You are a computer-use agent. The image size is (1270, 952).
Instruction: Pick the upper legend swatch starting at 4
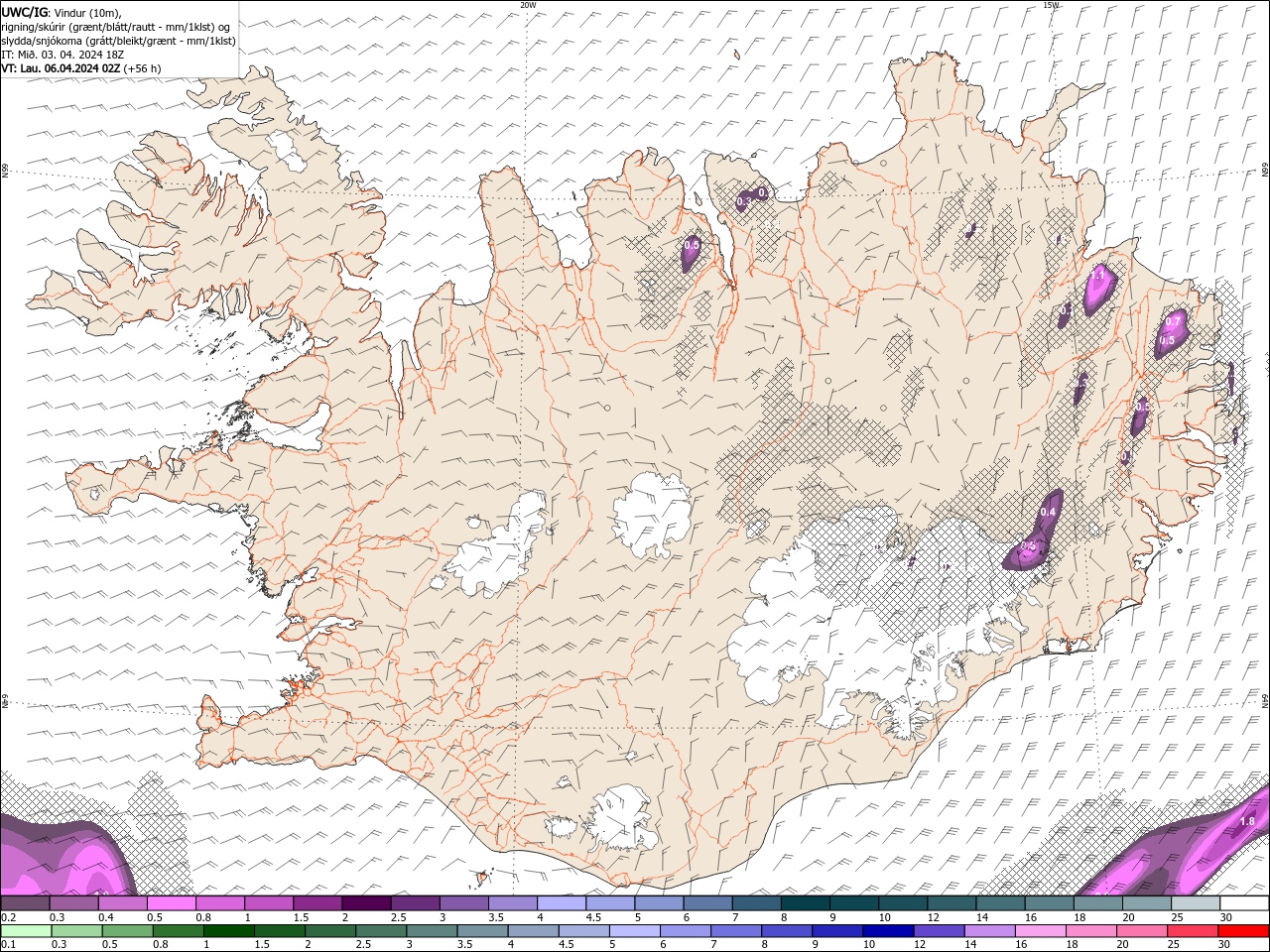[x=561, y=903]
